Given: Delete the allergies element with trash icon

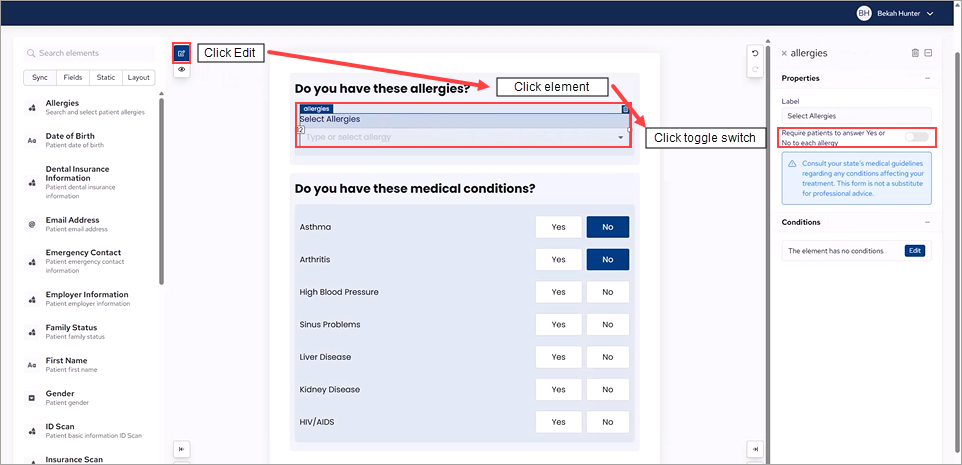Looking at the screenshot, I should [914, 53].
